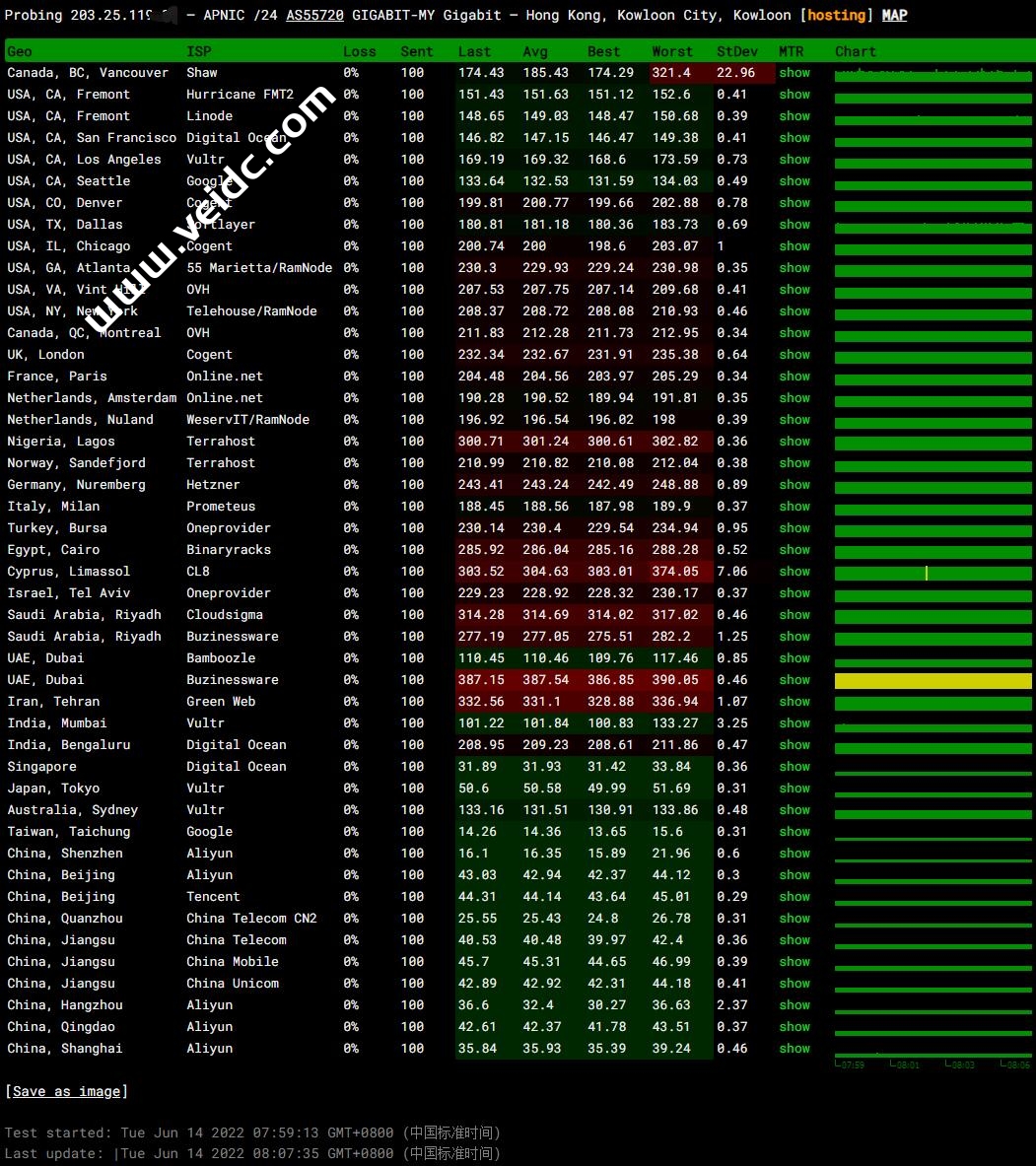The image size is (1036, 1166).
Task: Click the Test started timestamp line
Action: 253,1132
